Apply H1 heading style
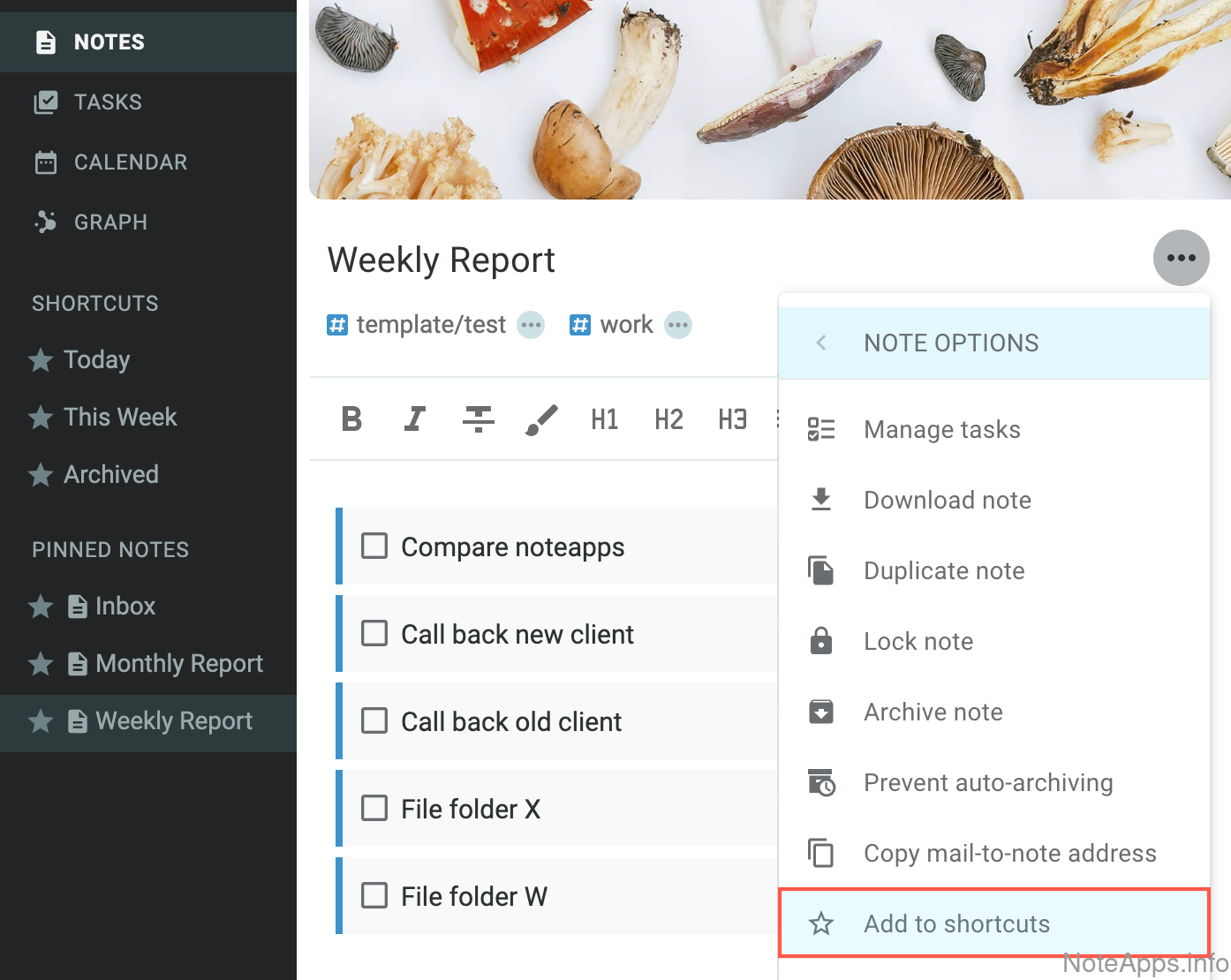The width and height of the screenshot is (1231, 980). click(x=605, y=418)
